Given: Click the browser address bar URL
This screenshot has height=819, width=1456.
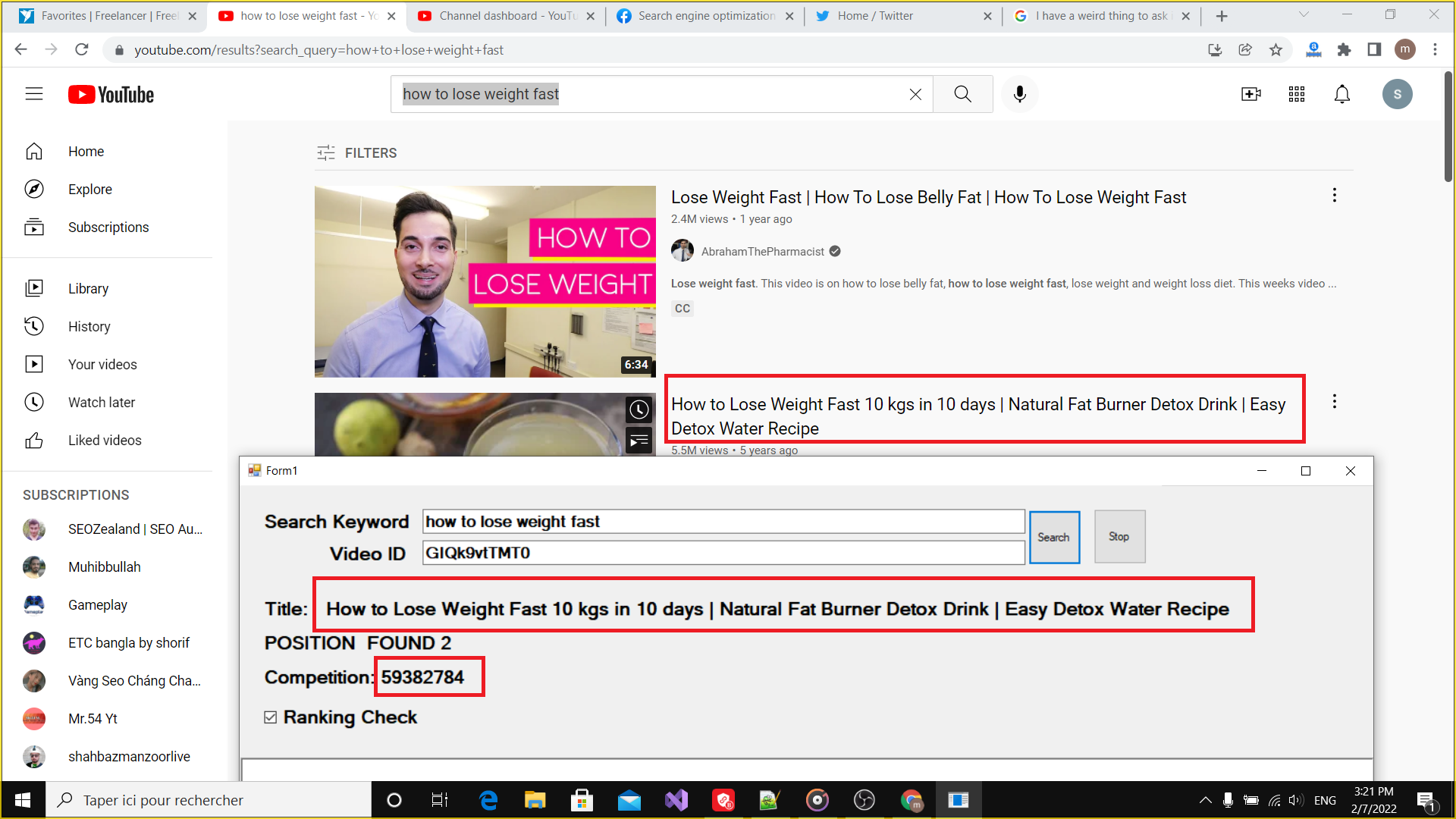Looking at the screenshot, I should pyautogui.click(x=318, y=50).
